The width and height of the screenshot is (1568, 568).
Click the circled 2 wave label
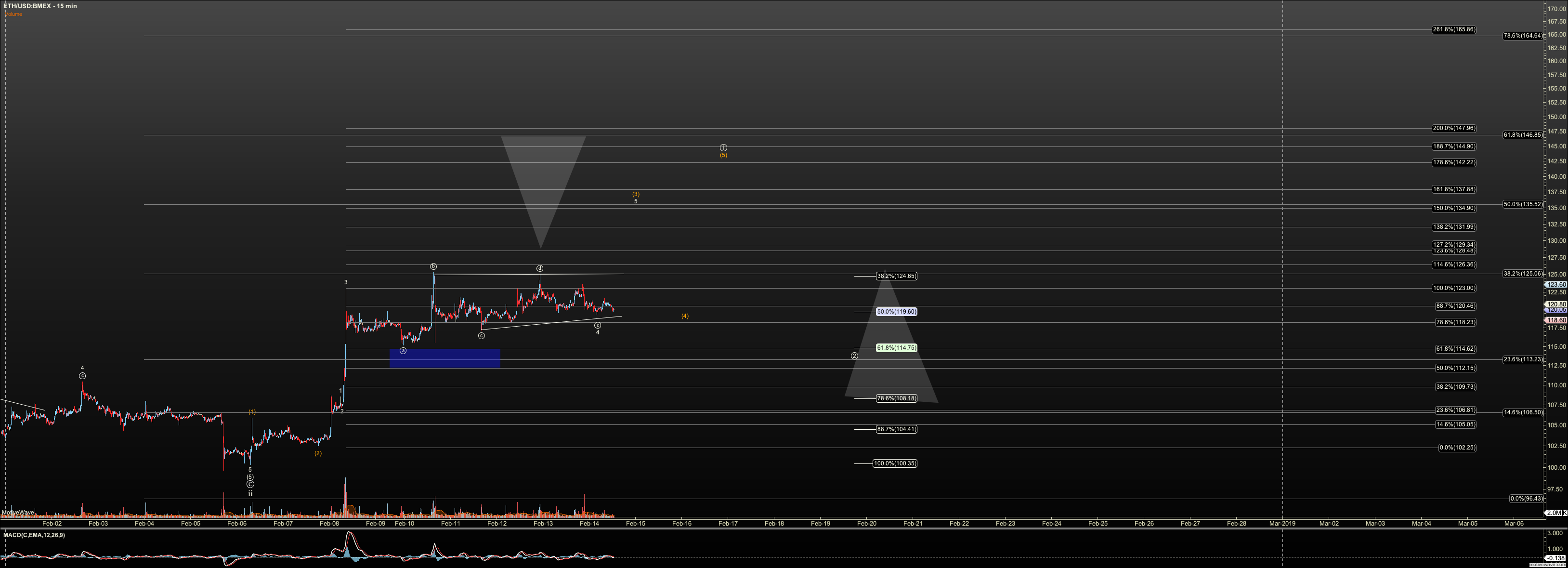[x=855, y=356]
